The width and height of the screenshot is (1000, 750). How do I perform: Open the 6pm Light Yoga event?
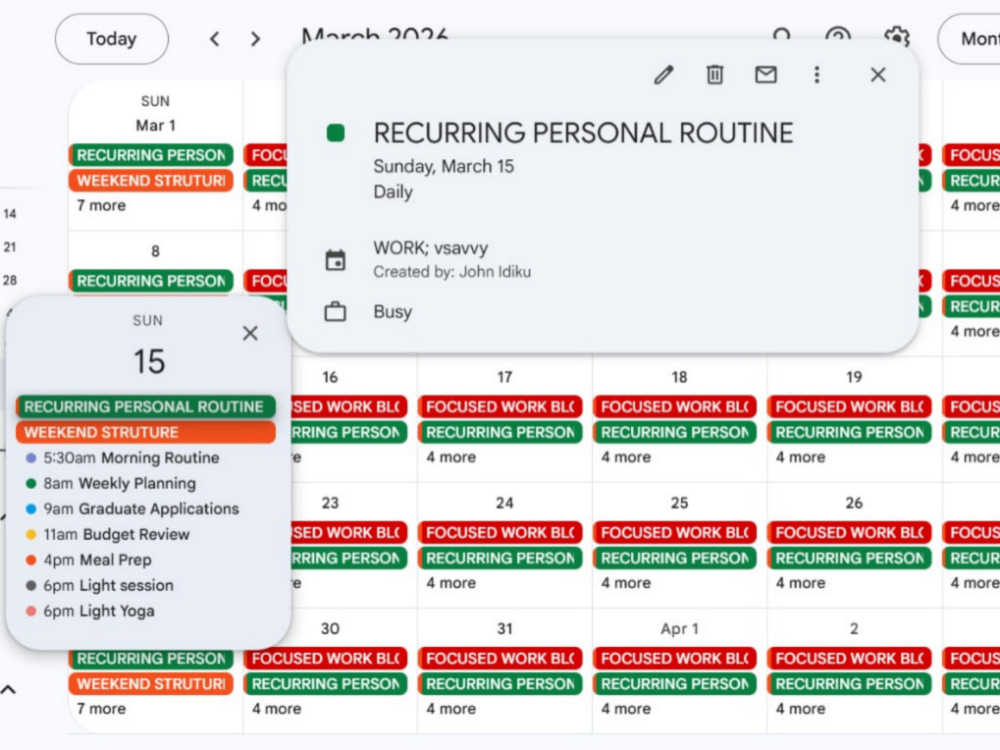click(90, 611)
